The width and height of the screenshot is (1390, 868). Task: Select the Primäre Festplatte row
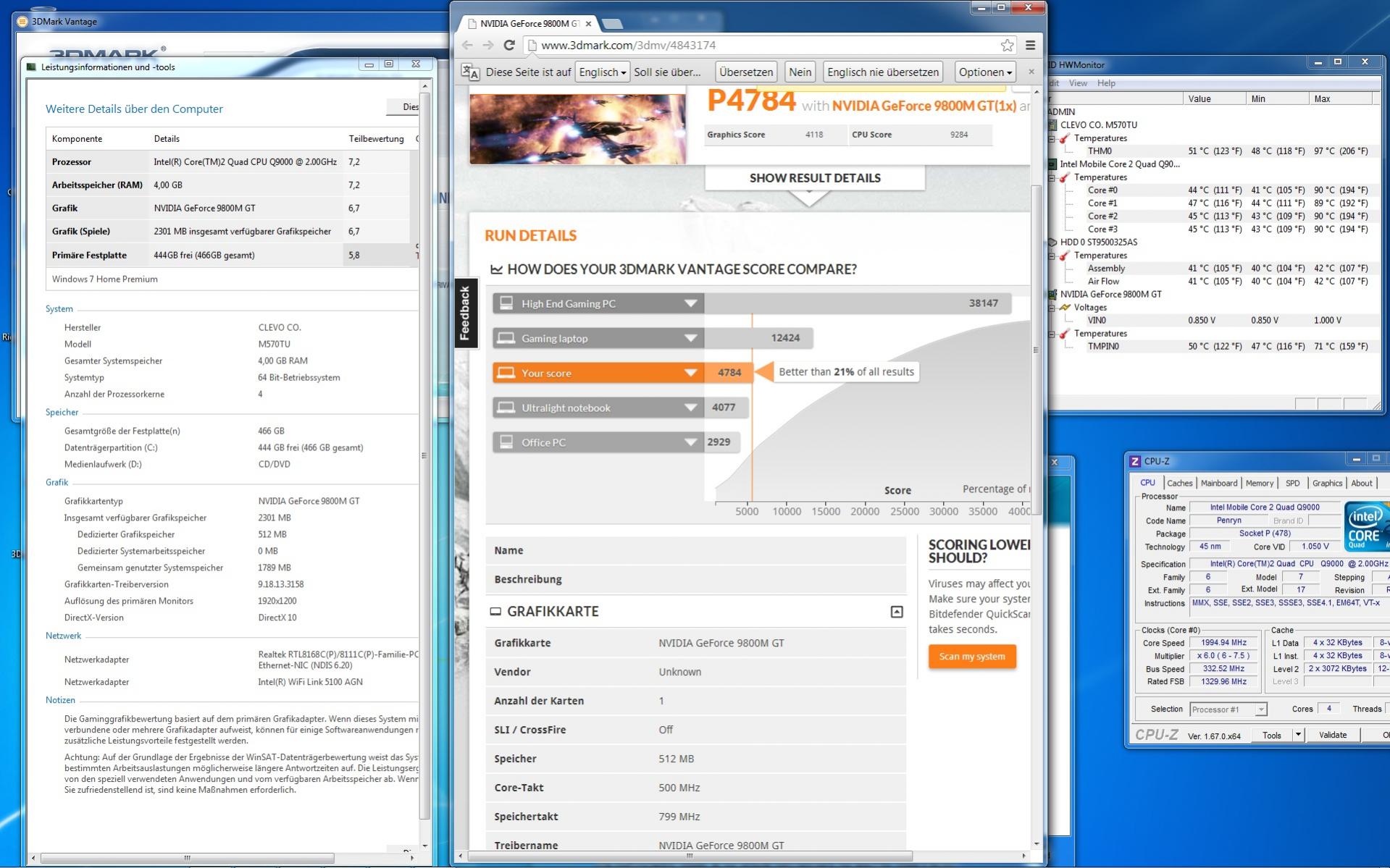[232, 255]
